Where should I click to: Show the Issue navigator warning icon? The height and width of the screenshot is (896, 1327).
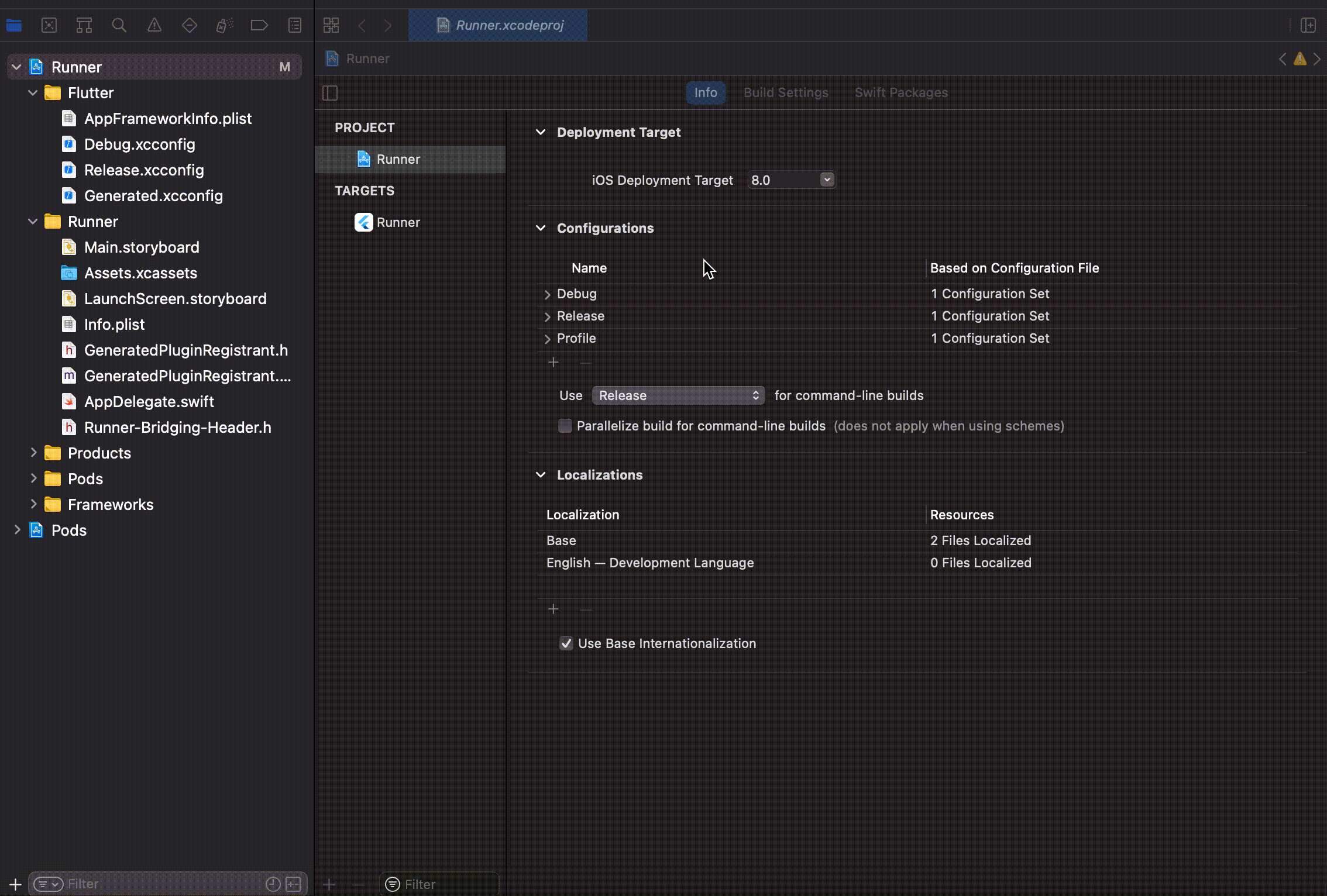(154, 25)
